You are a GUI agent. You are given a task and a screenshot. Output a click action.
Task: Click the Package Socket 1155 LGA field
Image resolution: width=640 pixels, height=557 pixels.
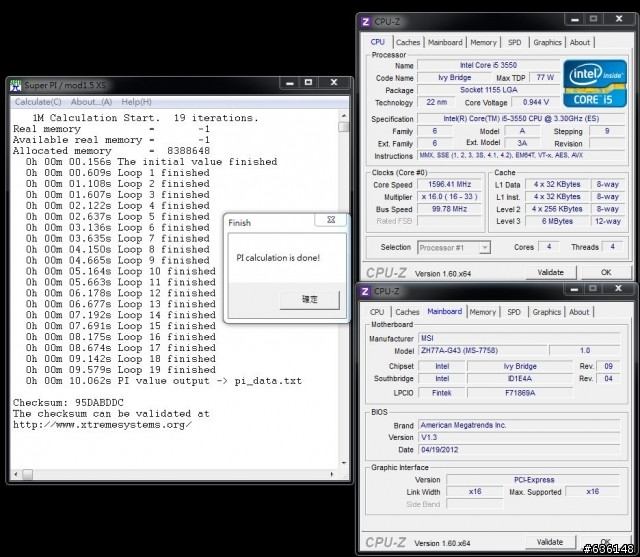point(488,90)
